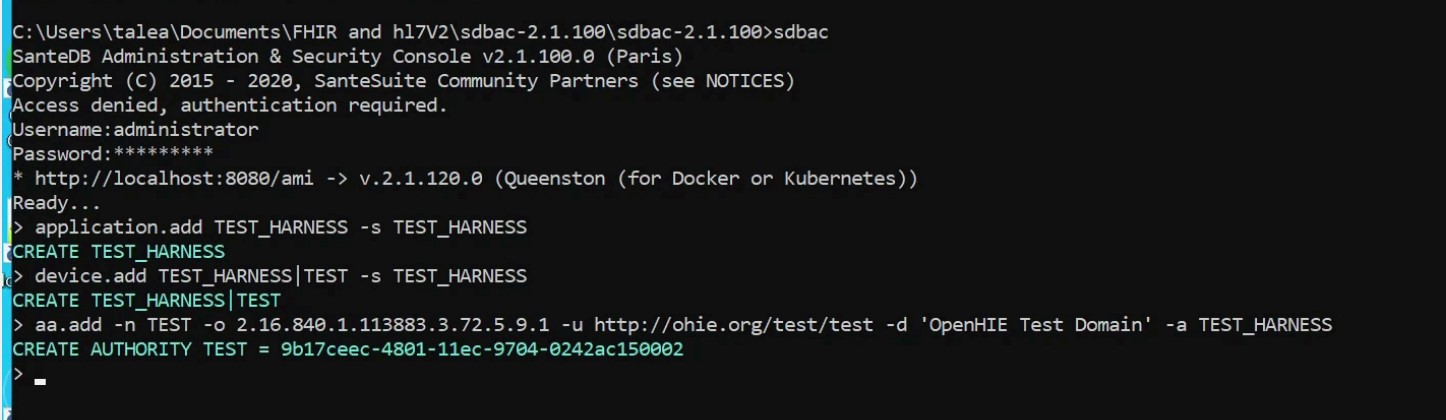Click the Username:administrator line
Viewport: 1446px width, 420px height.
(135, 130)
